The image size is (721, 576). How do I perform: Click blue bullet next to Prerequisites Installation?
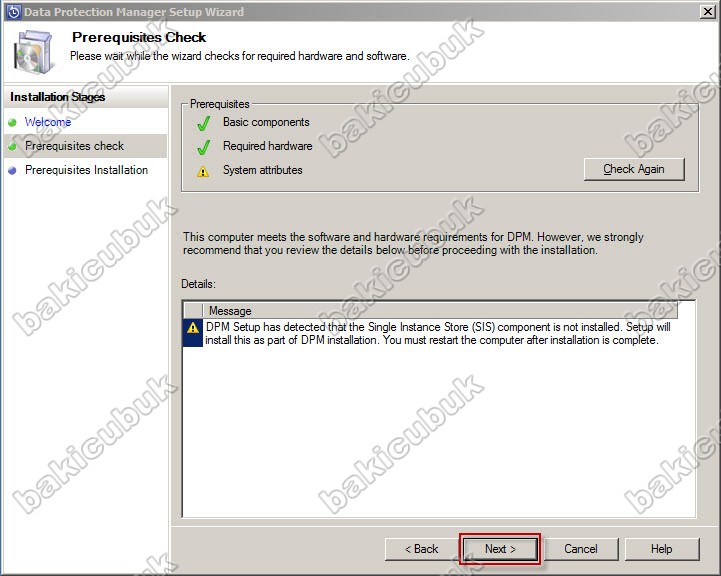pyautogui.click(x=12, y=170)
